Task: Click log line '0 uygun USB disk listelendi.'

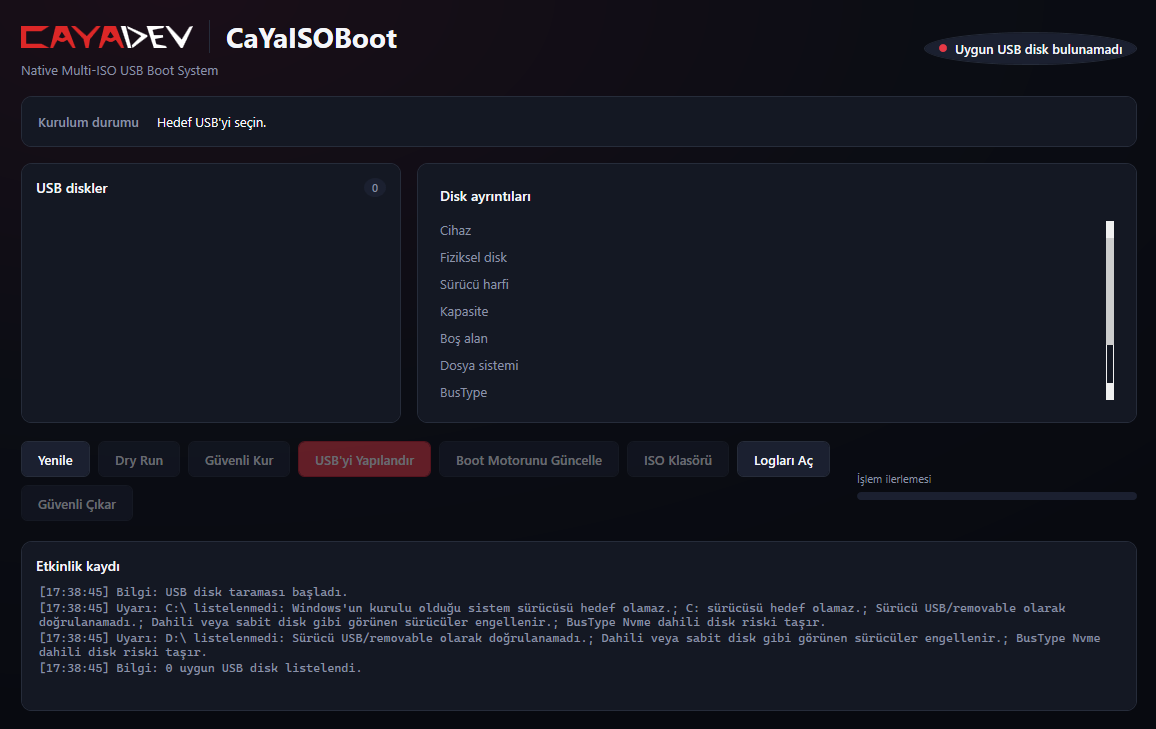Action: coord(201,668)
